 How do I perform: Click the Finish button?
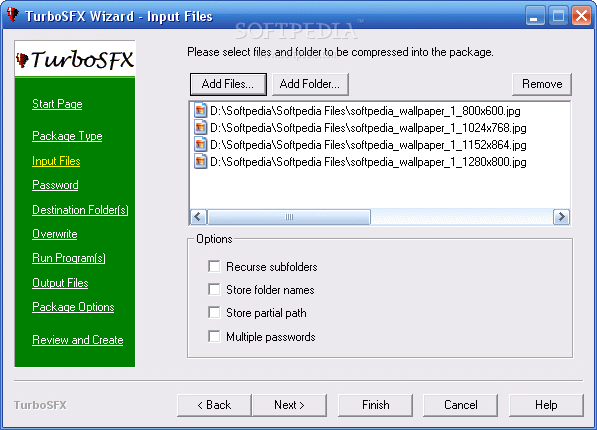[x=375, y=405]
